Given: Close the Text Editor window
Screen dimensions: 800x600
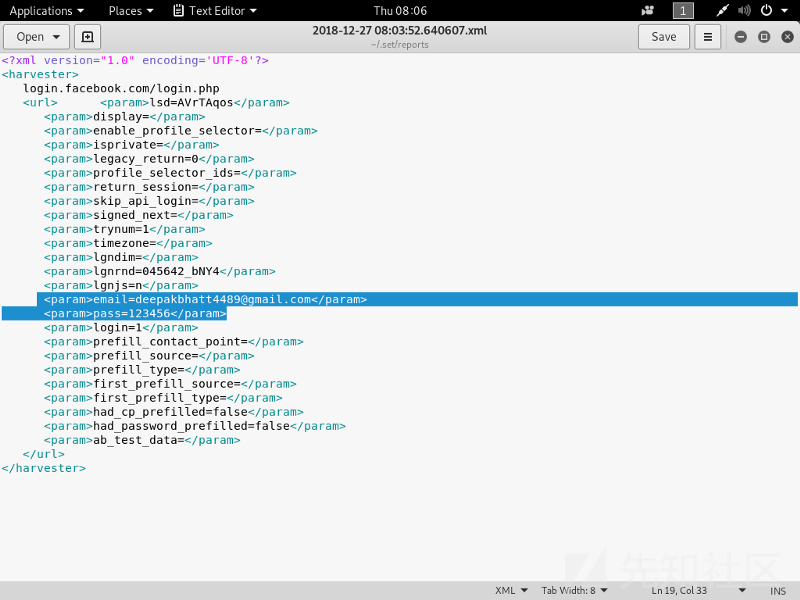Looking at the screenshot, I should [787, 37].
